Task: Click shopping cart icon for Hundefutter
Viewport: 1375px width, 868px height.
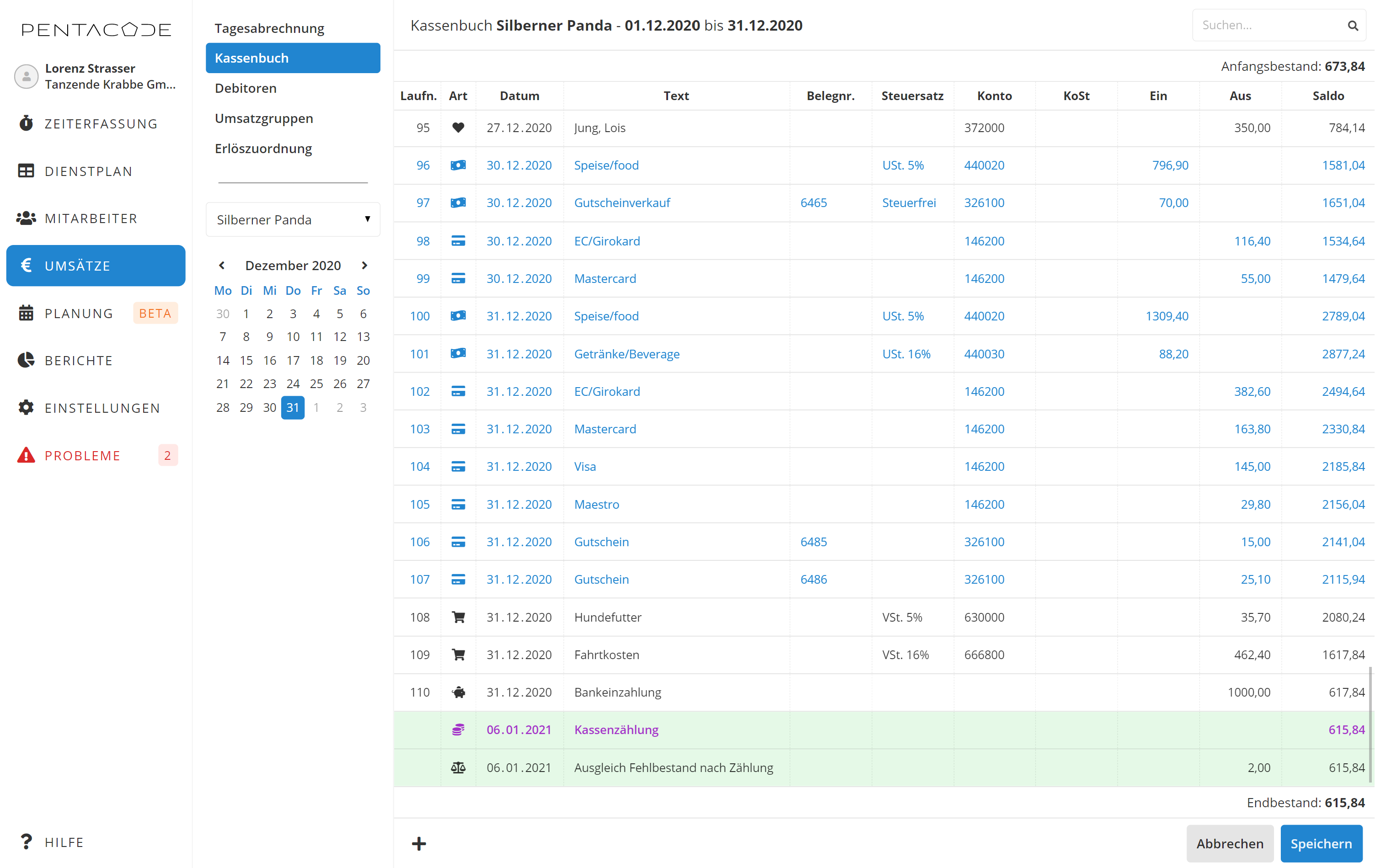Action: pos(458,617)
